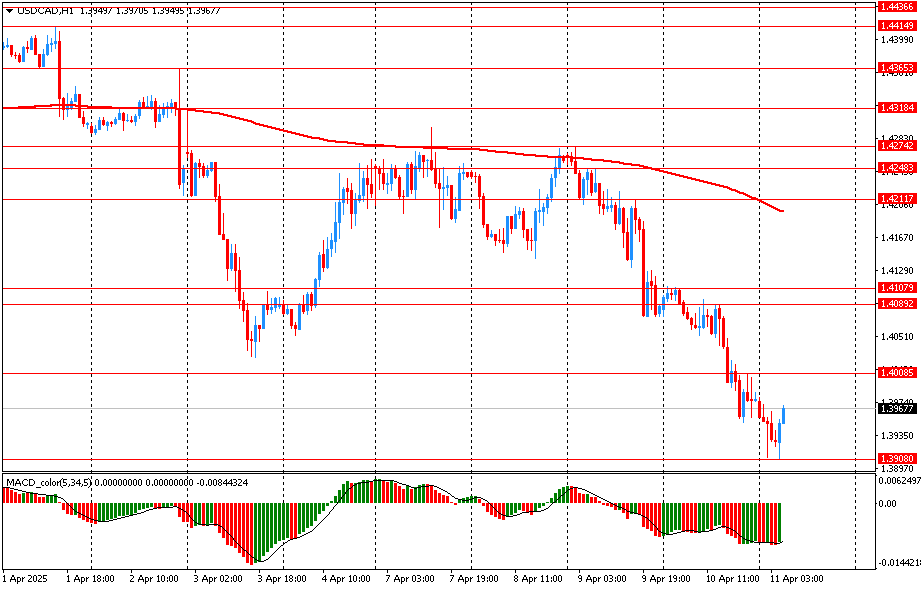Click the gray current price label 1.39677

[x=896, y=408]
